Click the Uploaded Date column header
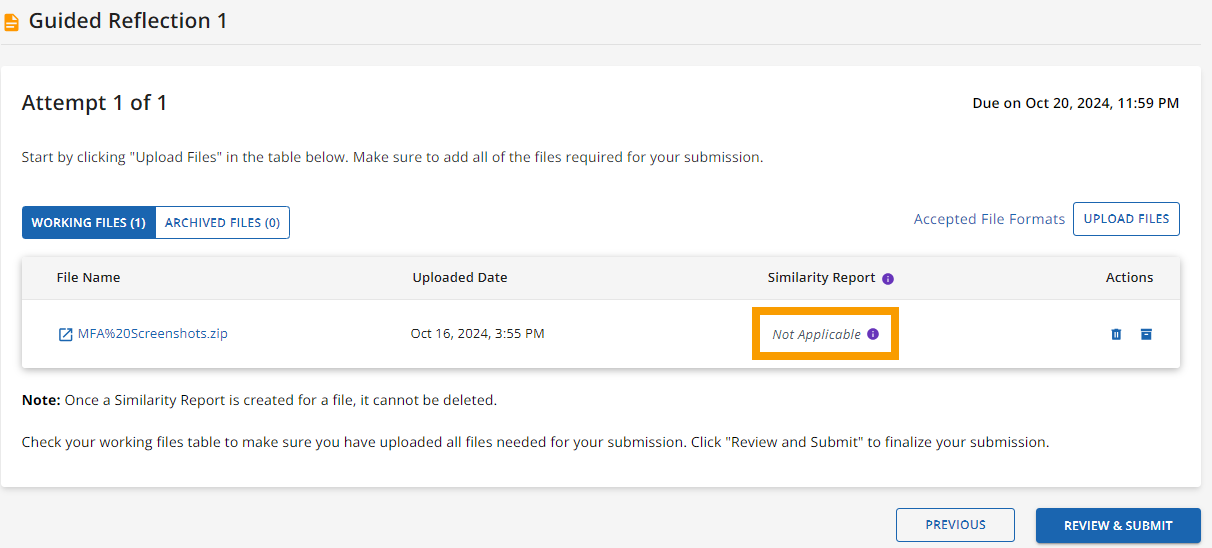Viewport: 1212px width, 548px height. point(460,278)
